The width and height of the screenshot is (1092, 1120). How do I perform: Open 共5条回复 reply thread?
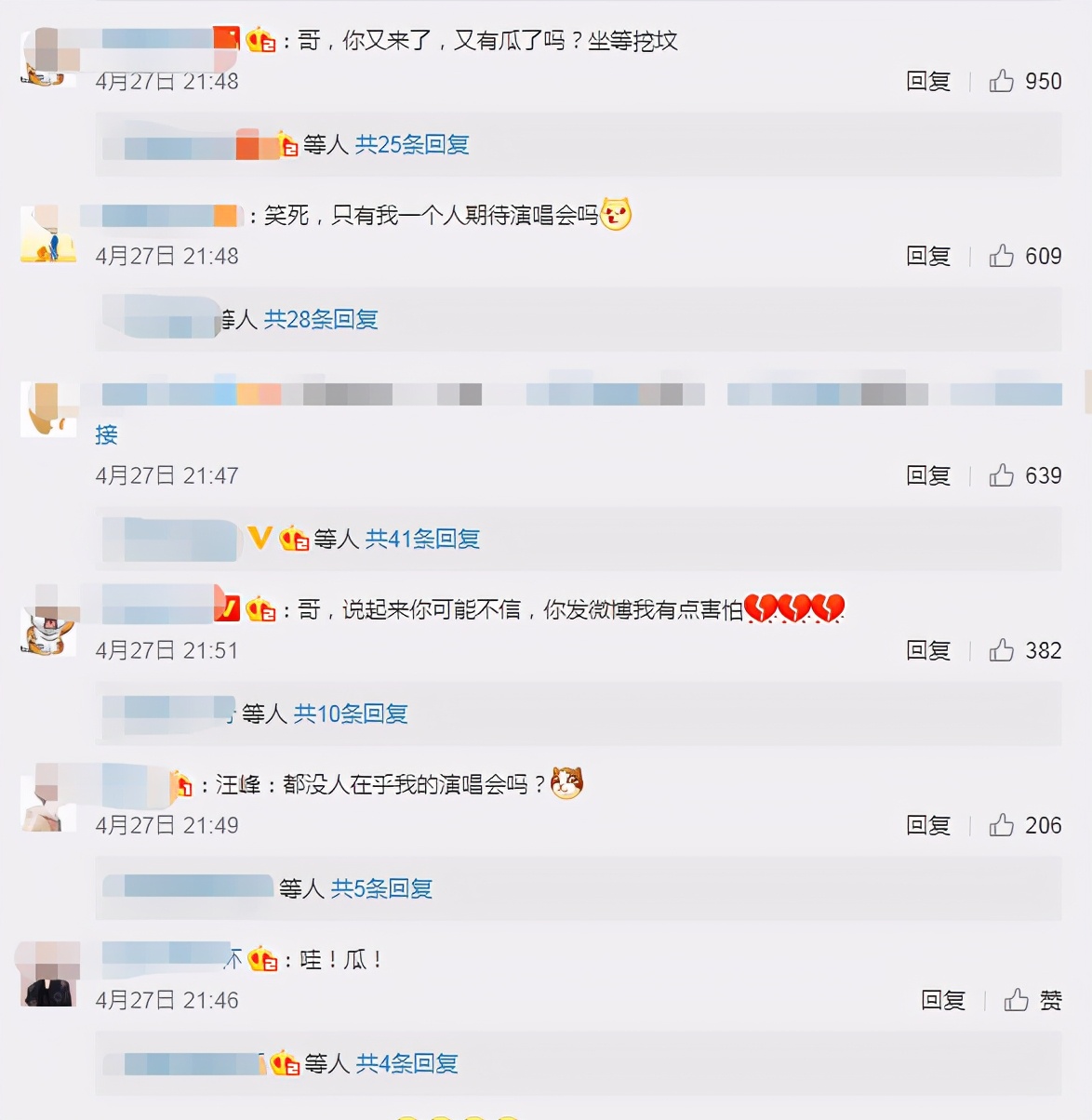coord(382,888)
